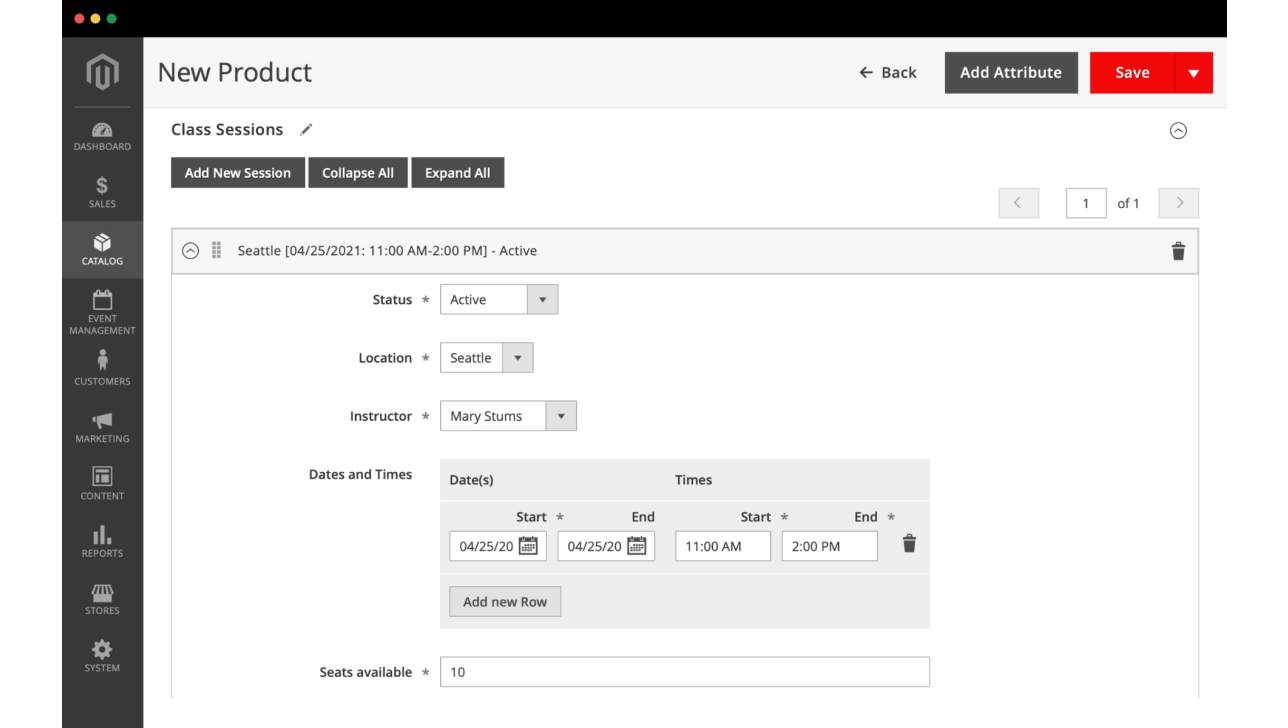1288x728 pixels.
Task: Open the Save button dropdown arrow
Action: point(1194,72)
